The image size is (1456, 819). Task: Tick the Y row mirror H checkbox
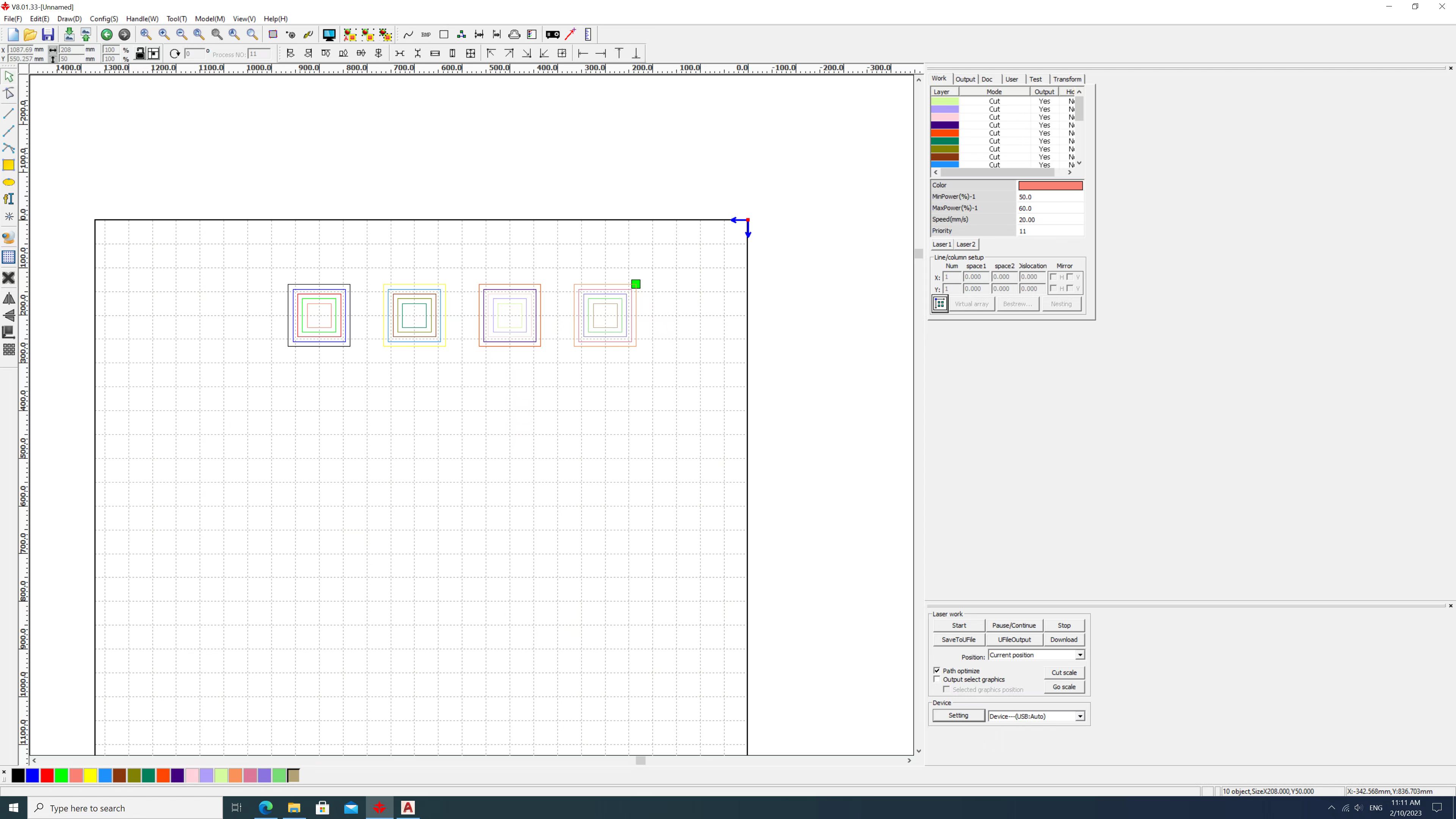[x=1053, y=289]
